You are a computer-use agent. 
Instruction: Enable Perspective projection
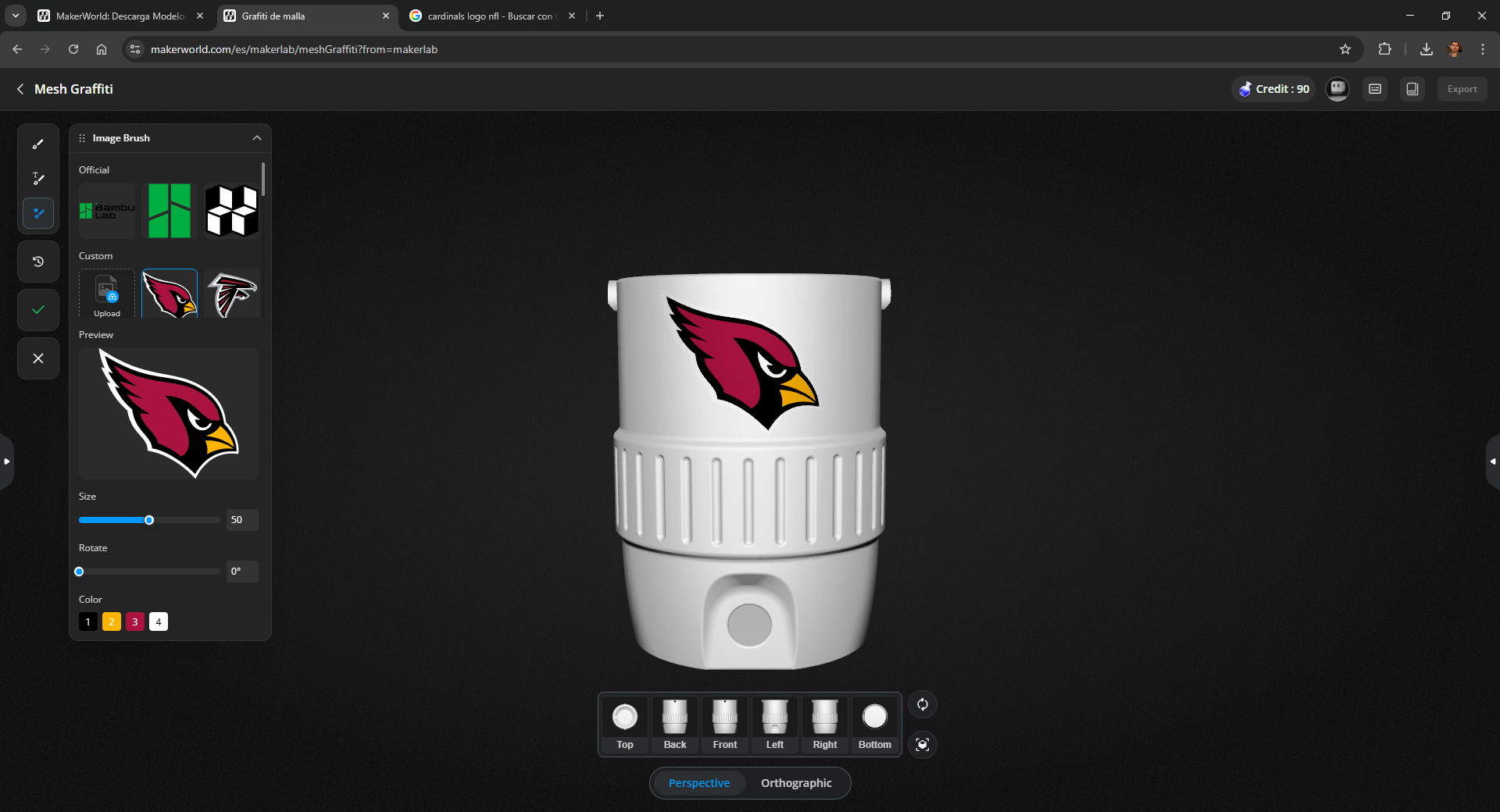click(699, 783)
